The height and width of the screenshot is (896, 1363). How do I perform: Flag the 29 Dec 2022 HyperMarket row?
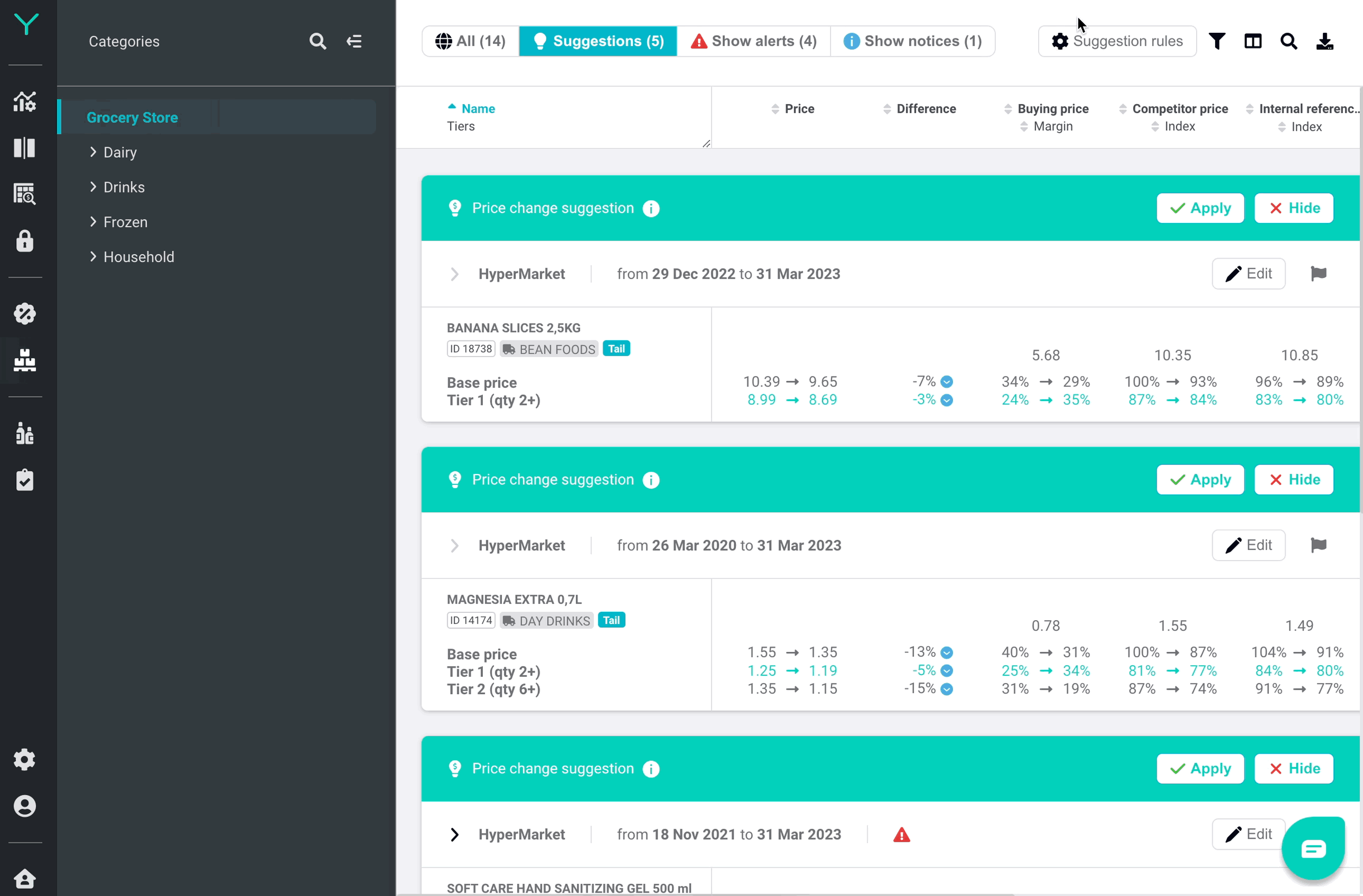click(1319, 274)
